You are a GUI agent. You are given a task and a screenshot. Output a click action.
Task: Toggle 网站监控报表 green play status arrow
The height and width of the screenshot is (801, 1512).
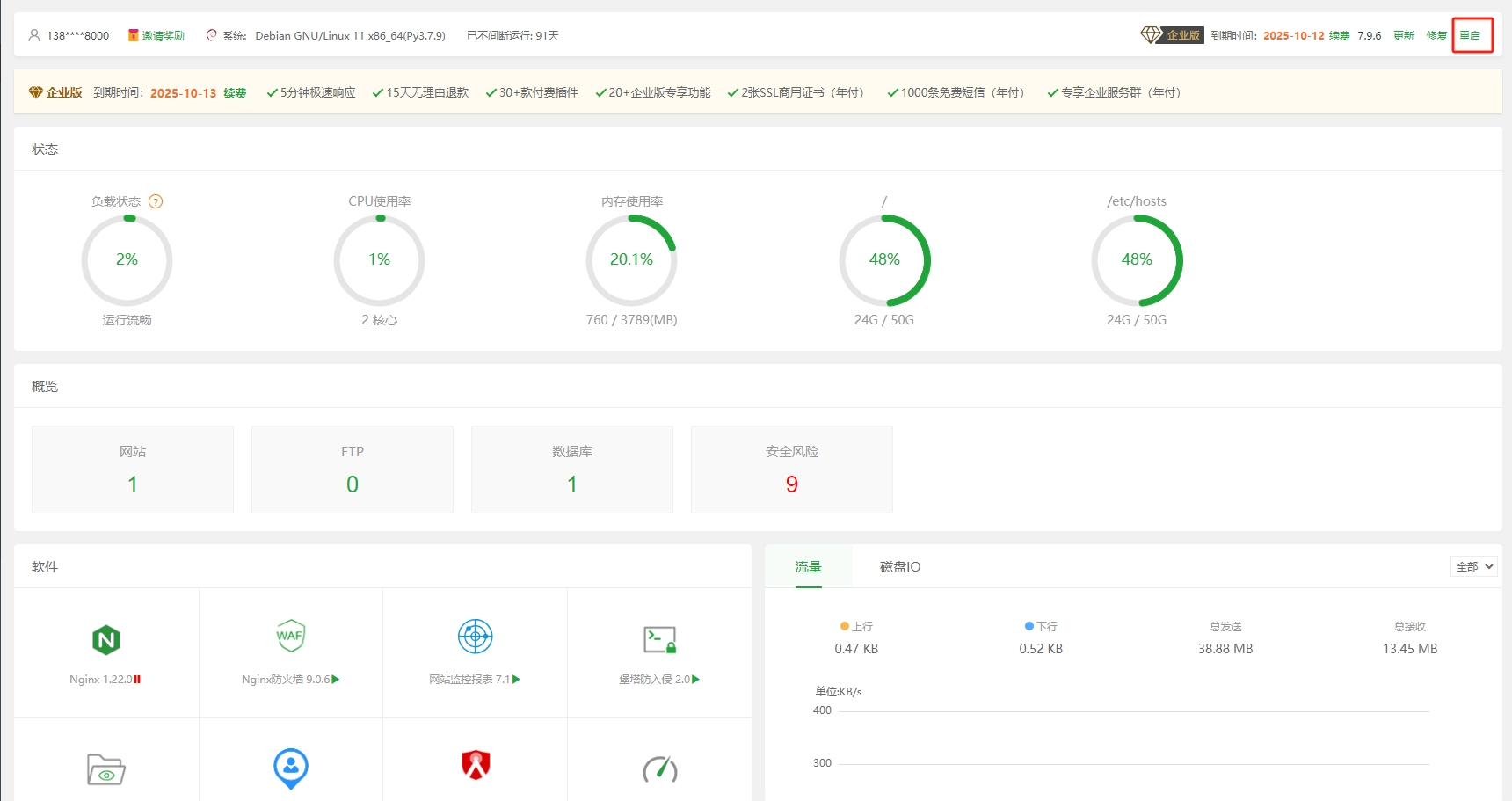[517, 680]
